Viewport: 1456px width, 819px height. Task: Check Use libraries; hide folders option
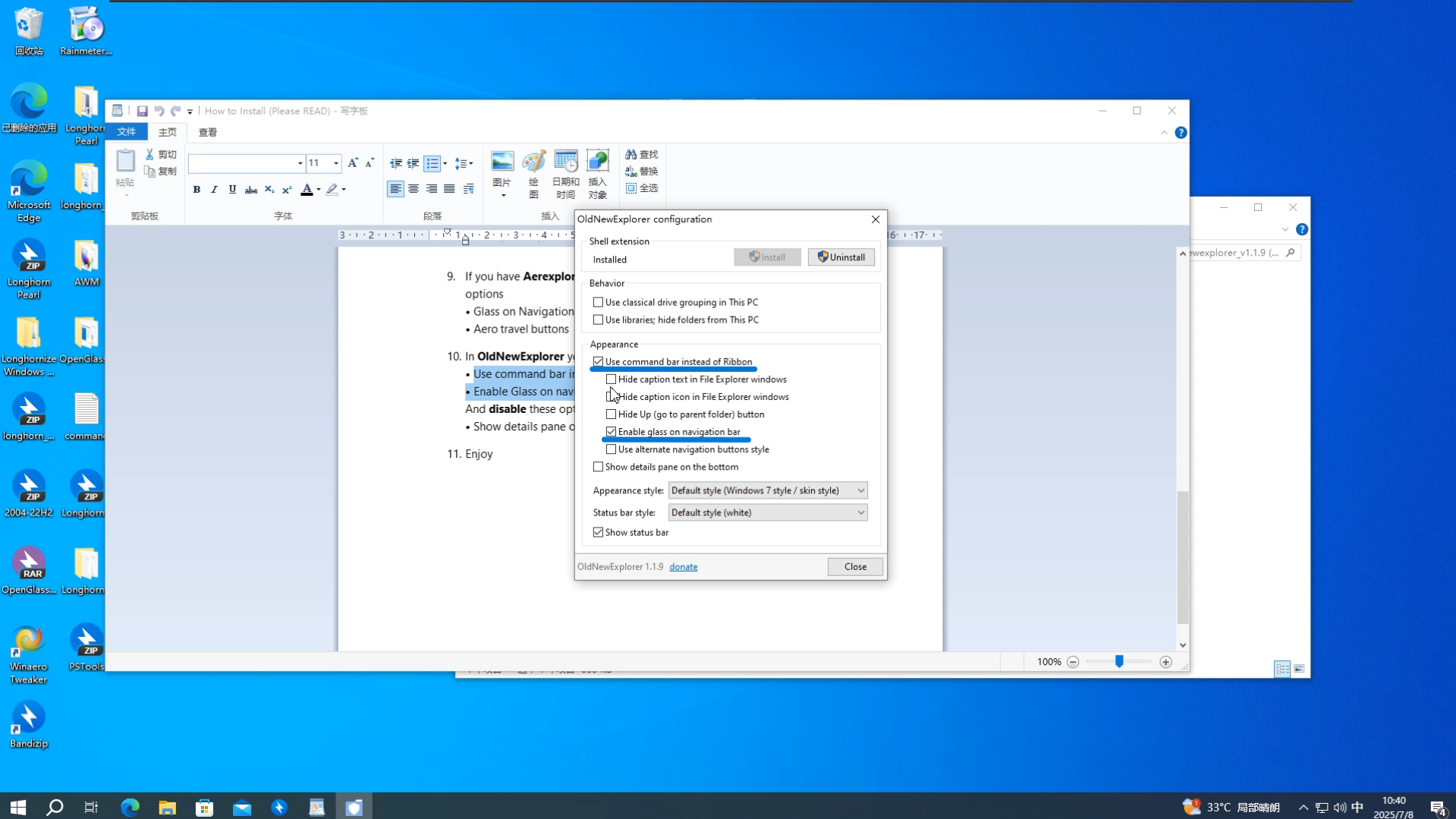point(599,320)
